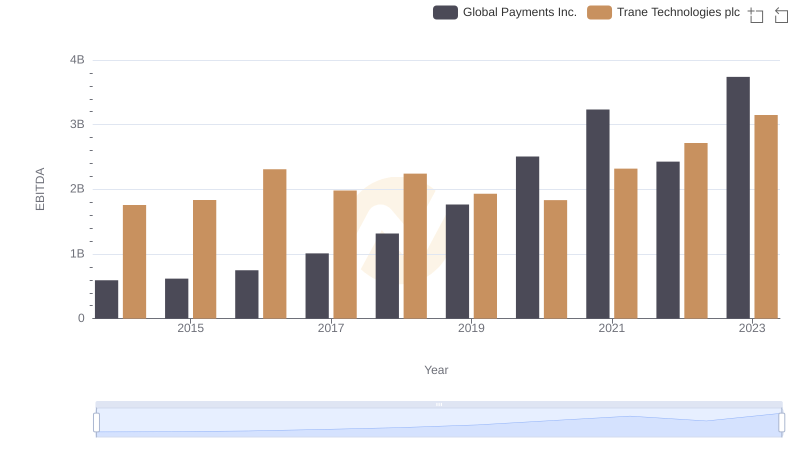
Task: Click the 2023 Global Payments dark bar
Action: 738,198
